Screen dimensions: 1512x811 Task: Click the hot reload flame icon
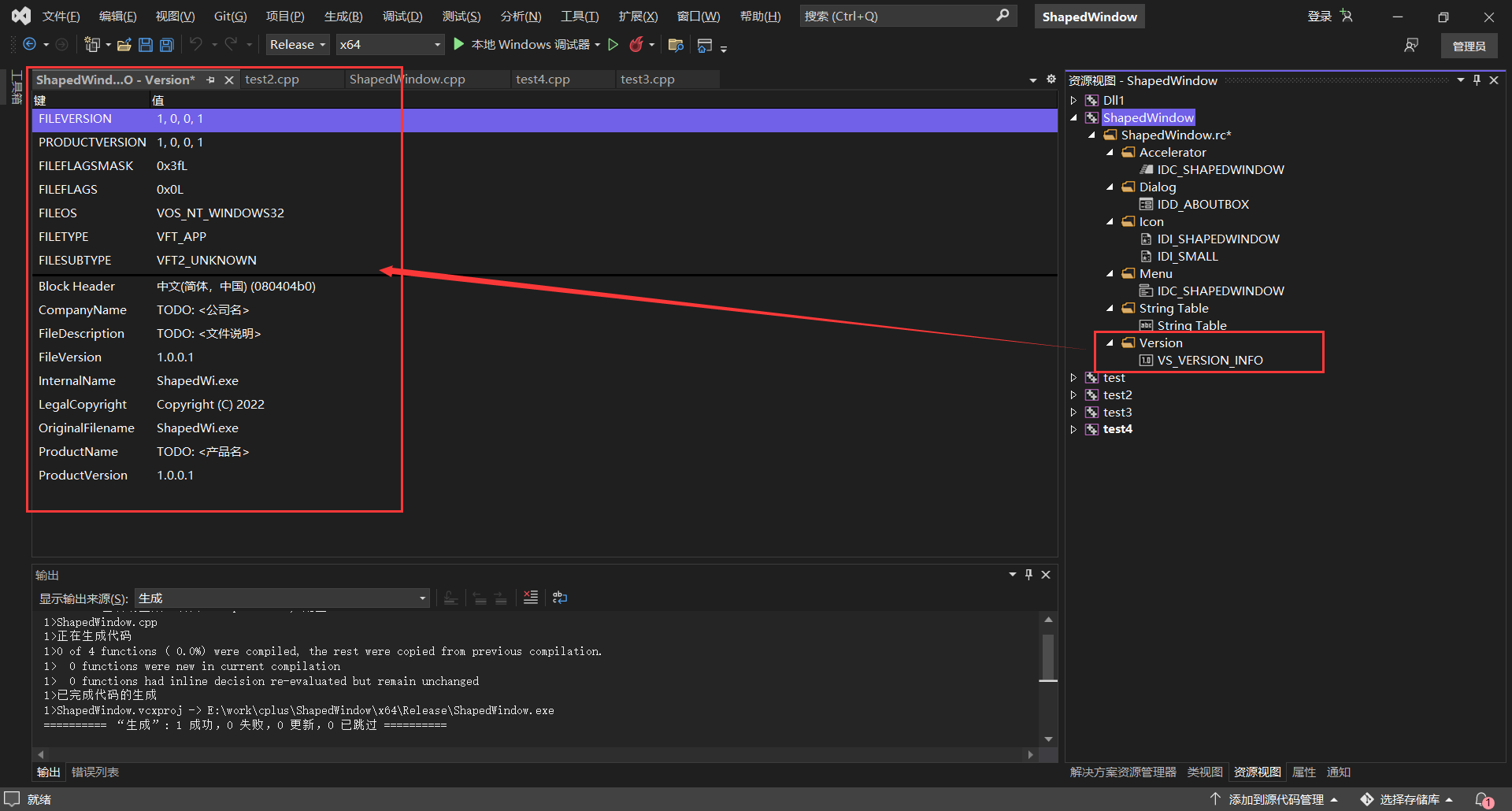pyautogui.click(x=636, y=45)
